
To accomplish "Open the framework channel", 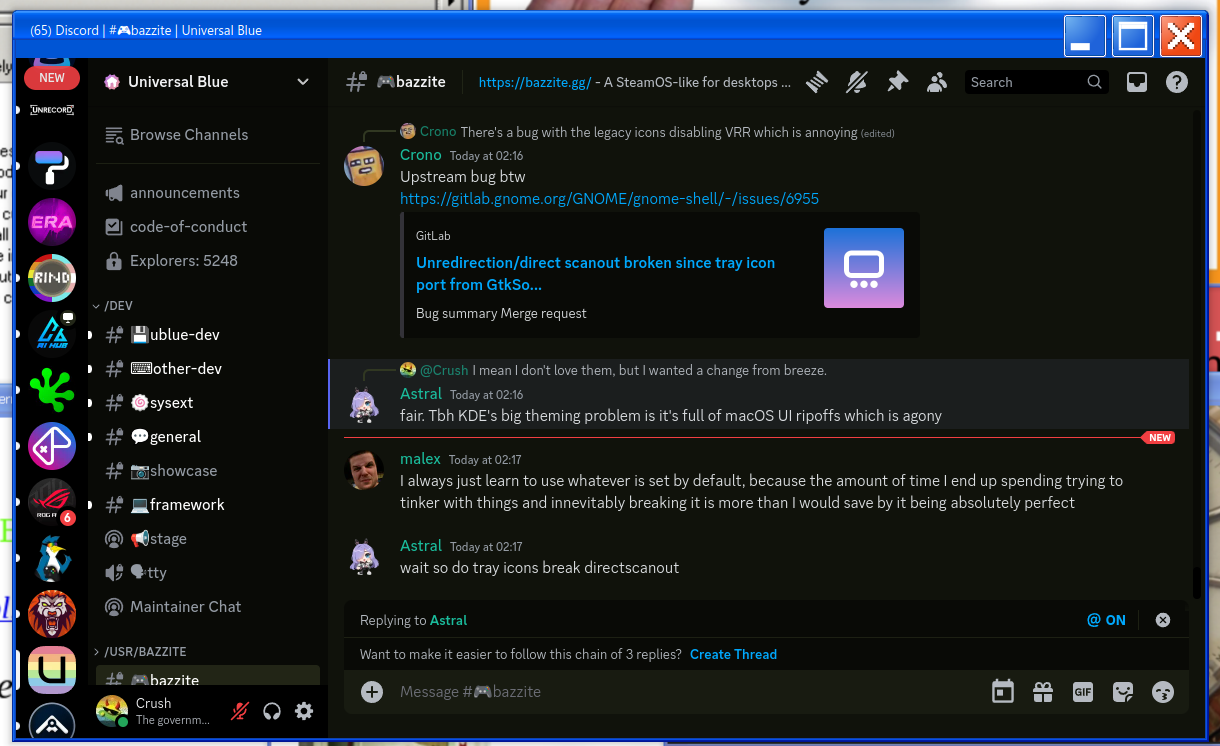I will point(208,505).
